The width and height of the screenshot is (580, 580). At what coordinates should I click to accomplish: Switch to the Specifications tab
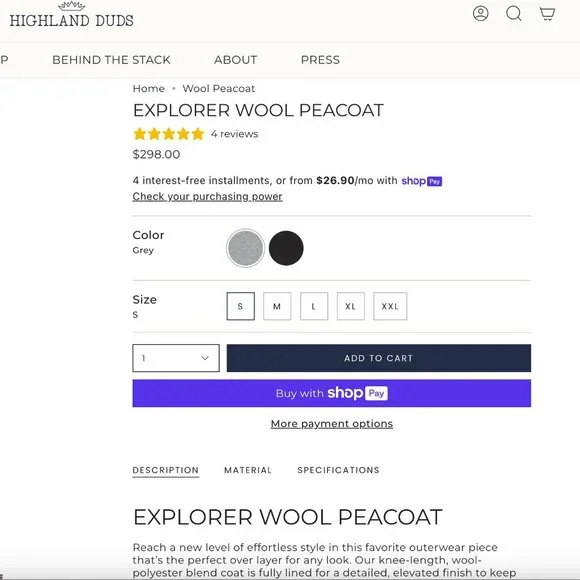click(x=338, y=470)
